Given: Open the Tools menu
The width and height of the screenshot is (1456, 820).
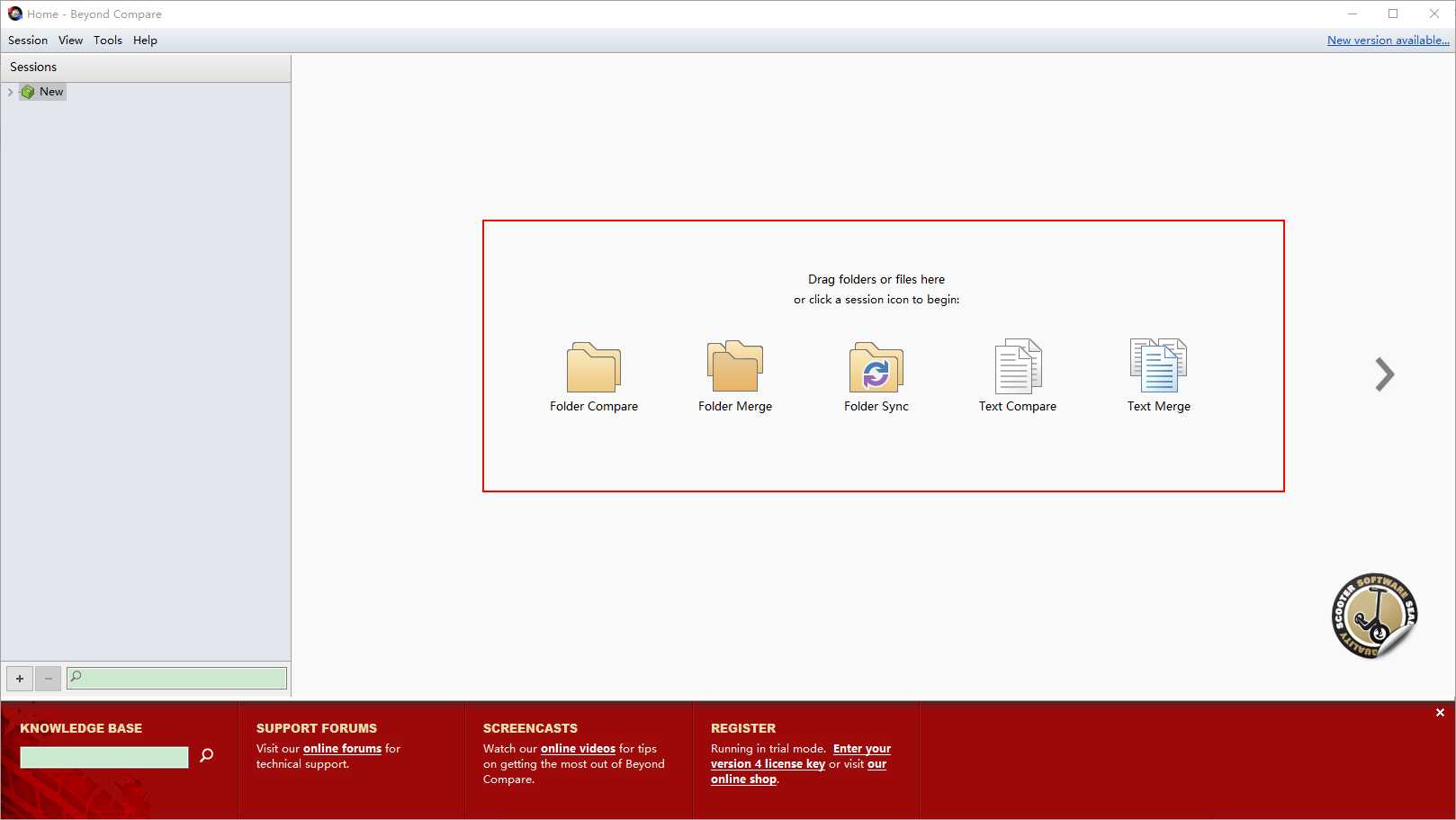Looking at the screenshot, I should [x=108, y=41].
